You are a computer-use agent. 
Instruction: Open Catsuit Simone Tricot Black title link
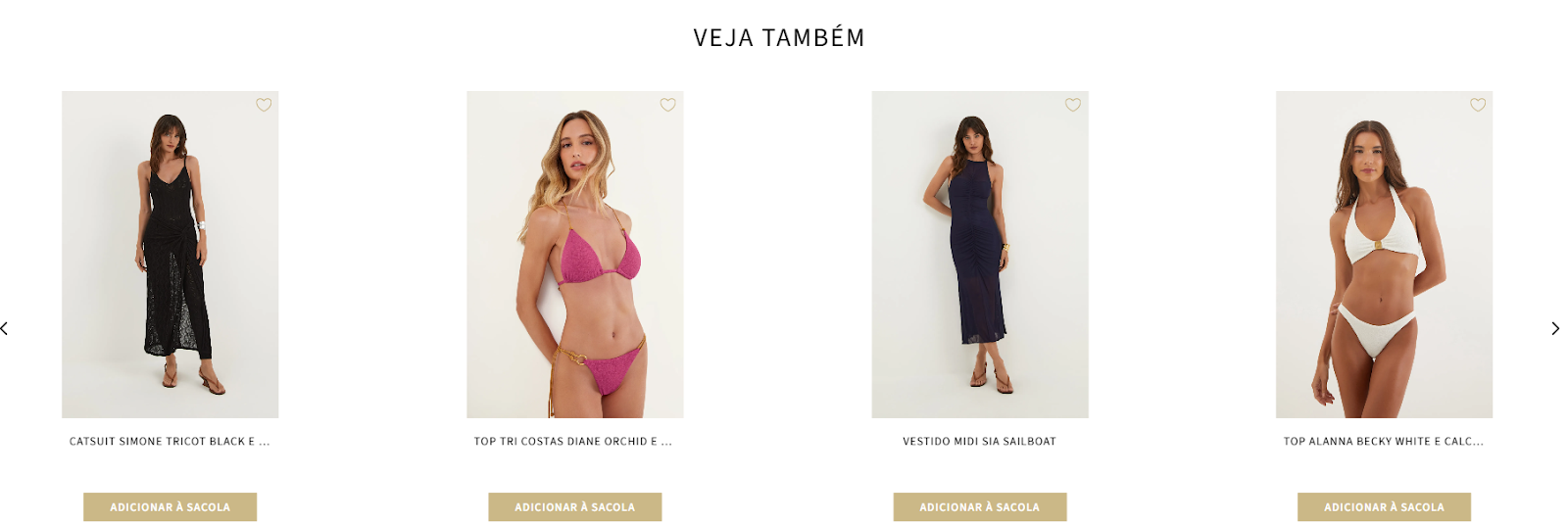click(x=170, y=442)
